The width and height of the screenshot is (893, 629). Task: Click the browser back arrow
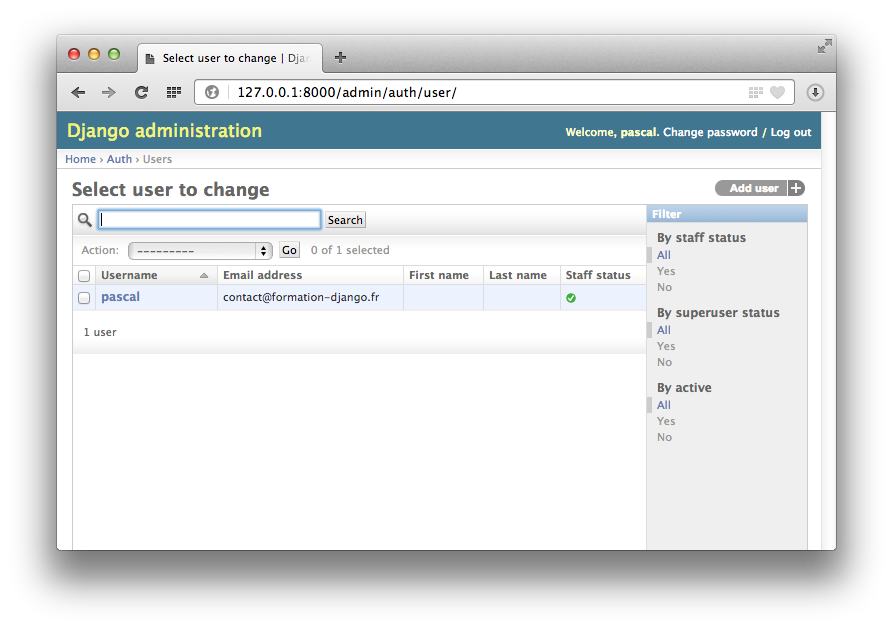click(x=78, y=92)
